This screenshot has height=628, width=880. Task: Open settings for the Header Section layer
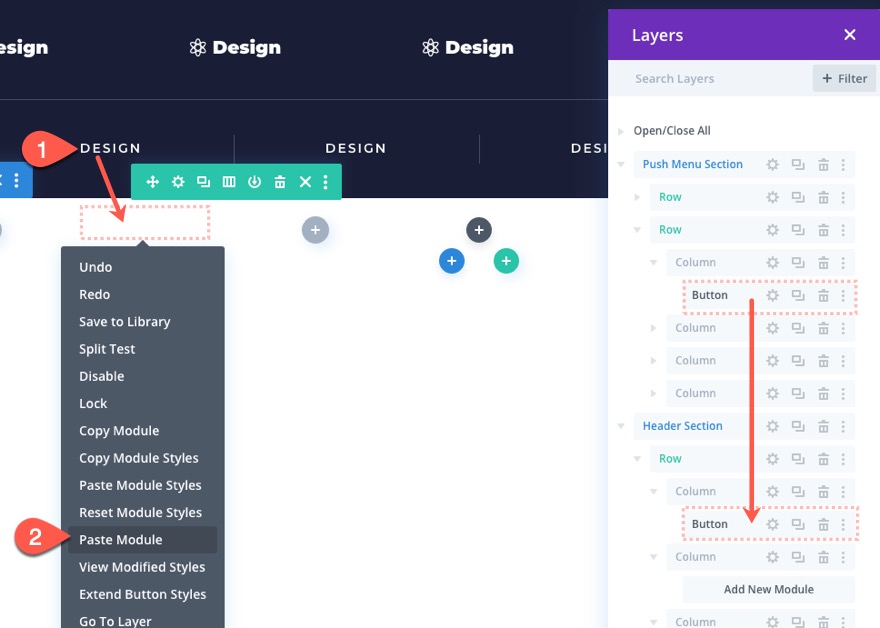(x=773, y=426)
